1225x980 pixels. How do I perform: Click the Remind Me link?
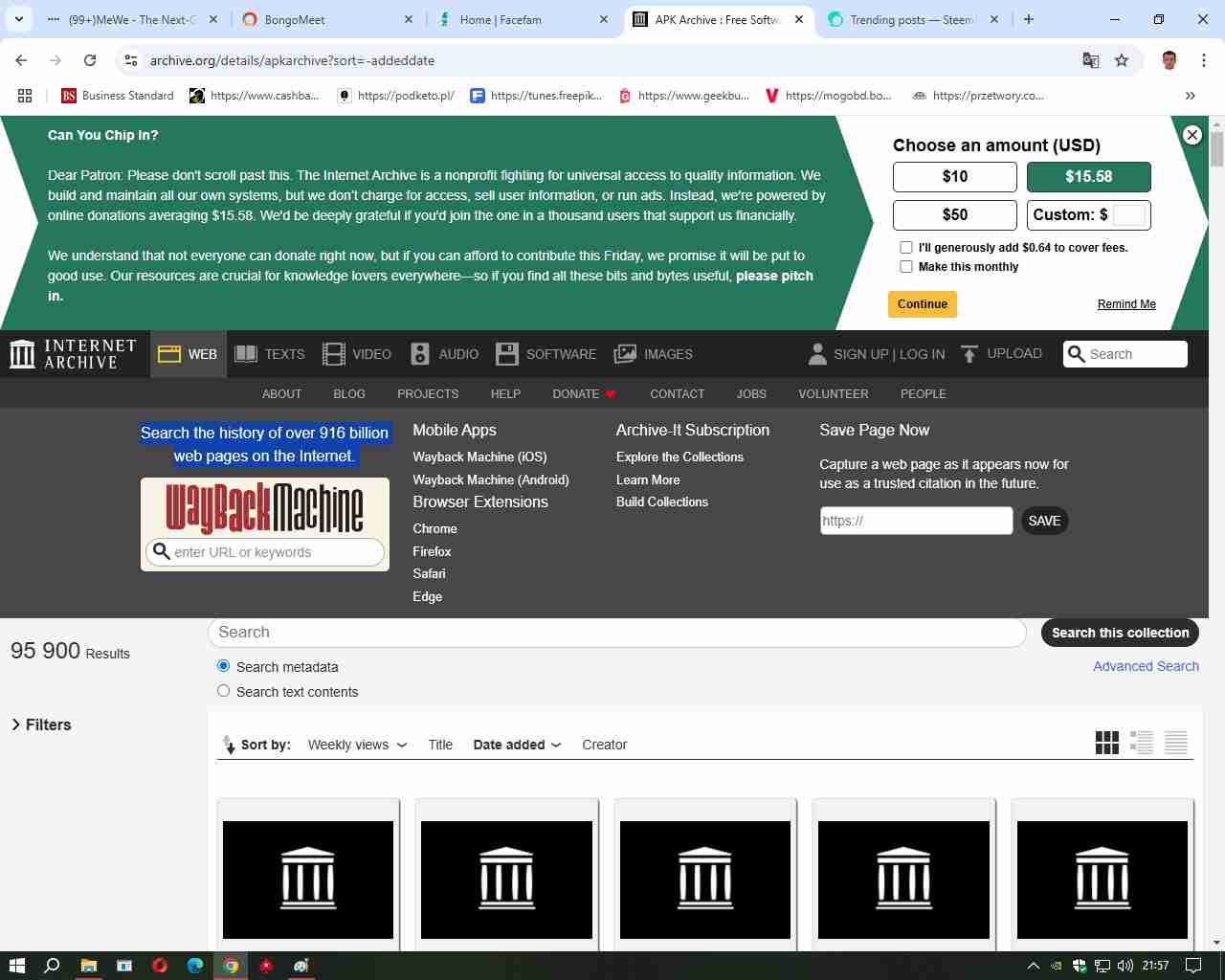[x=1126, y=304]
